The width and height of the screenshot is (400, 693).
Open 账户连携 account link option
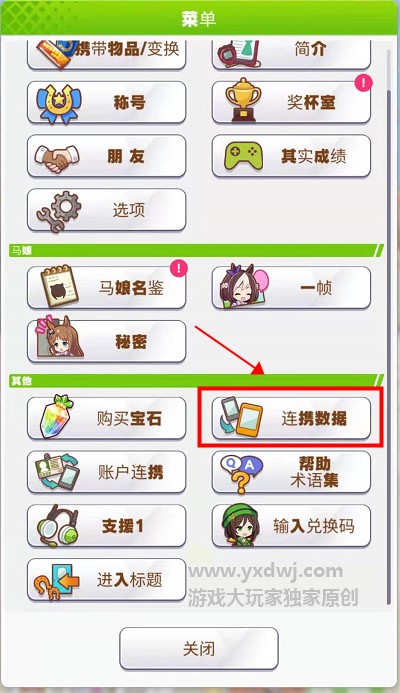(107, 472)
